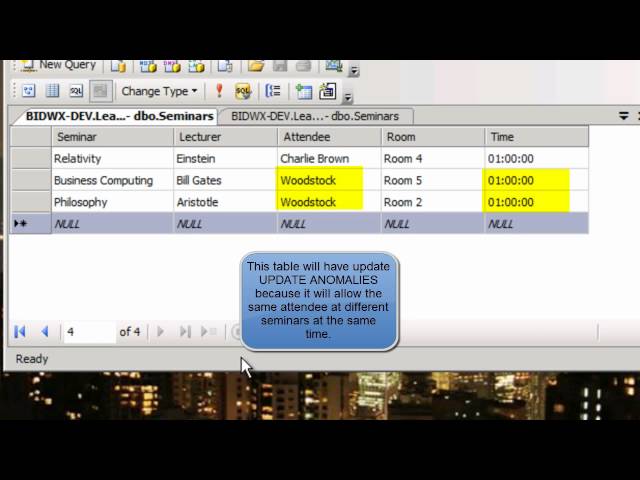Click the Seminar column header

point(113,137)
